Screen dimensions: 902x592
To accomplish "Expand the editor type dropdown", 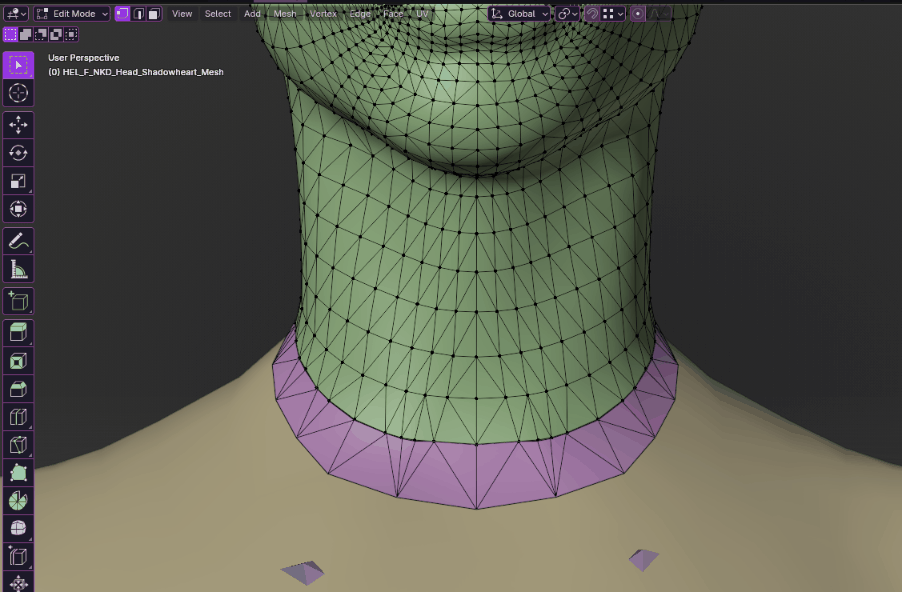I will [16, 14].
